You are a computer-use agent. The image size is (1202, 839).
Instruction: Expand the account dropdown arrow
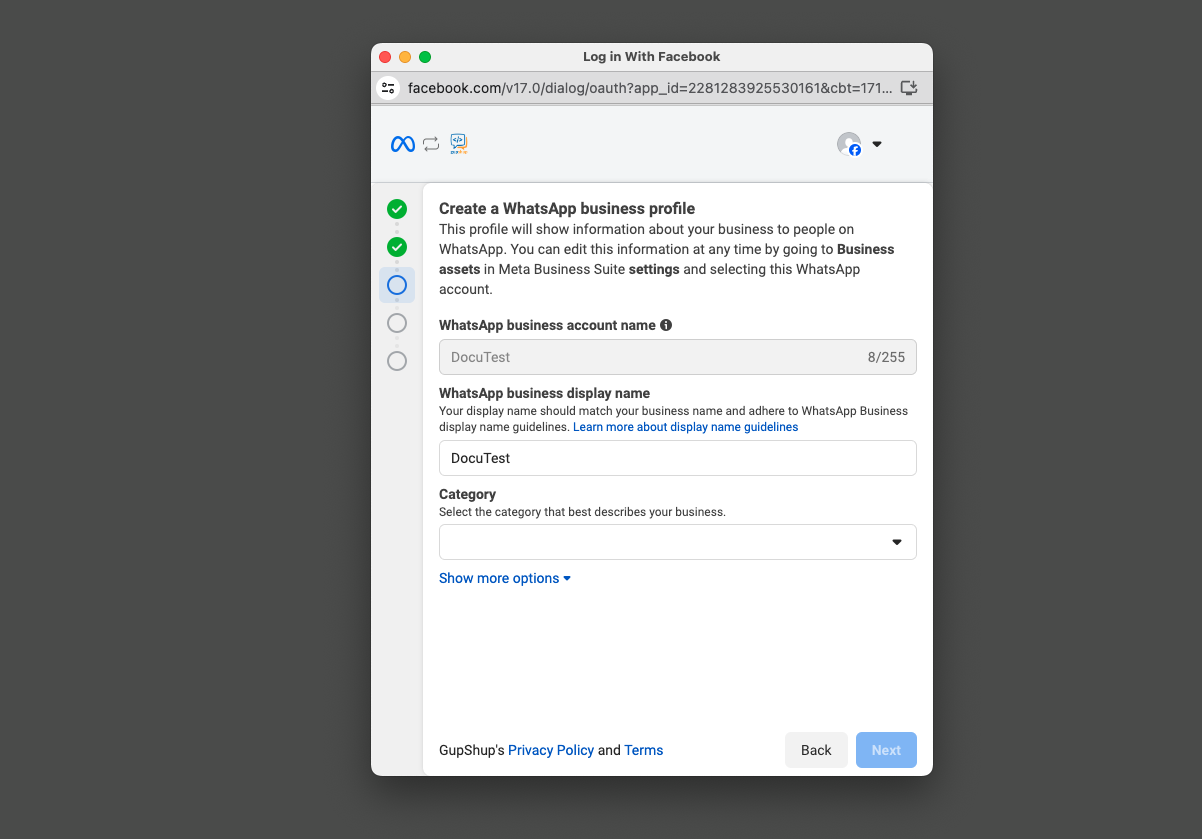(877, 144)
